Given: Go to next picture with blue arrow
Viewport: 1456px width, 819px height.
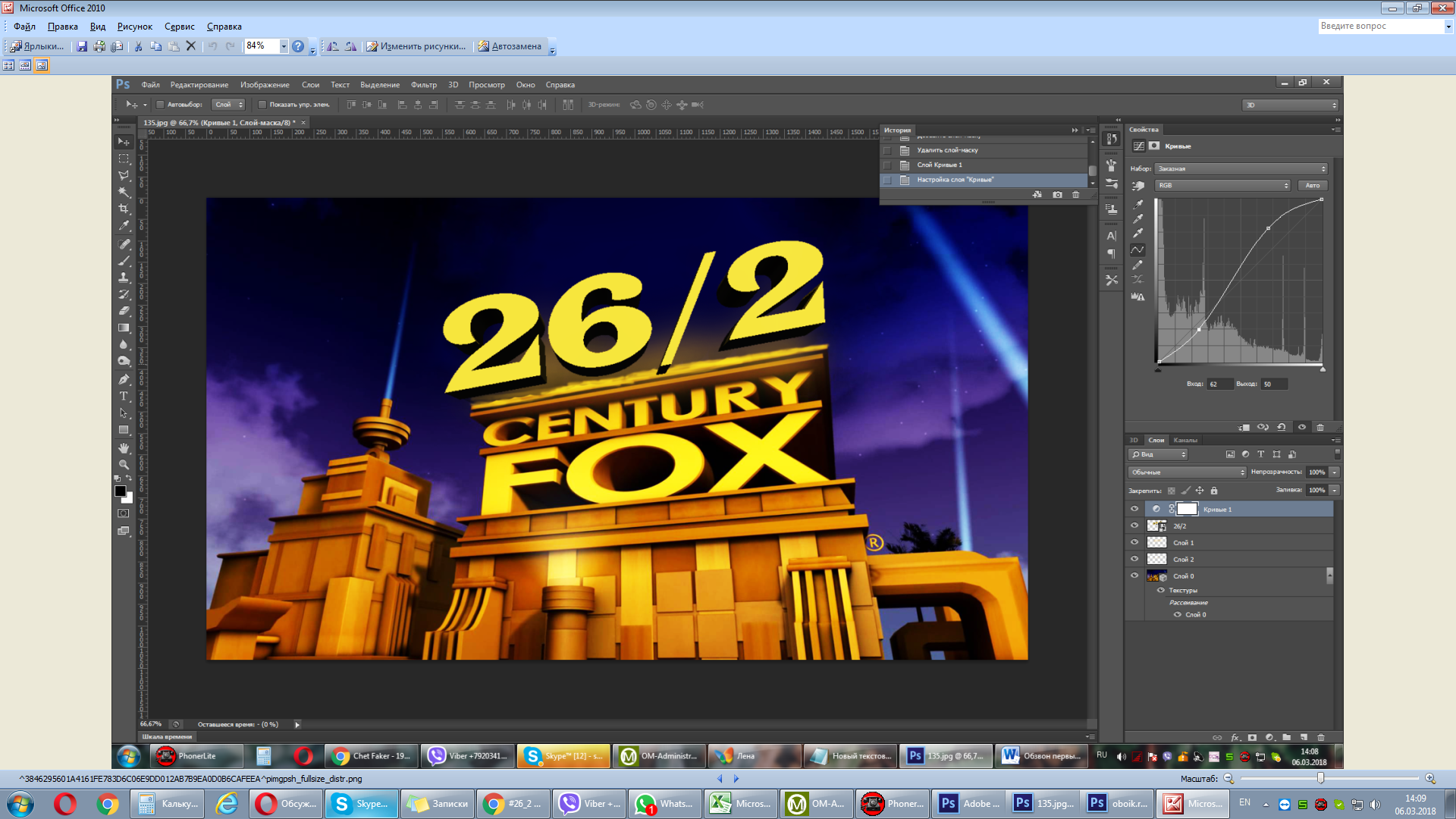Looking at the screenshot, I should pos(736,779).
